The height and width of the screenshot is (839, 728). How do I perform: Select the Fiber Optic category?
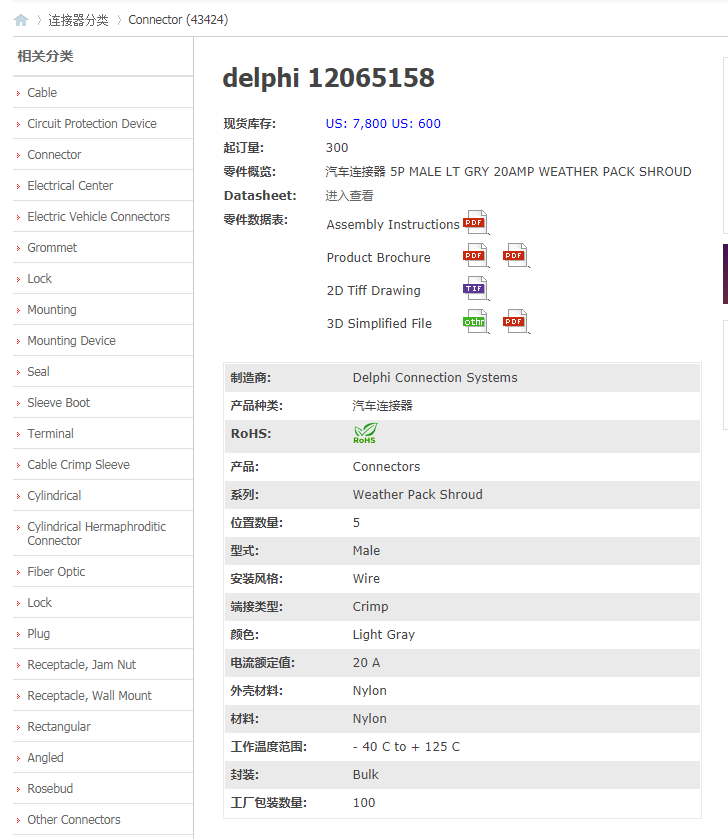coord(56,572)
